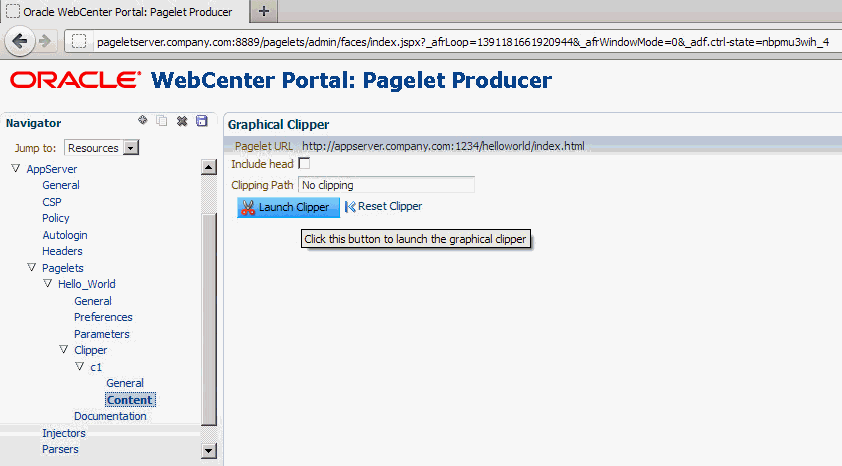Collapse the AppServer tree node
The height and width of the screenshot is (466, 842).
(16, 169)
